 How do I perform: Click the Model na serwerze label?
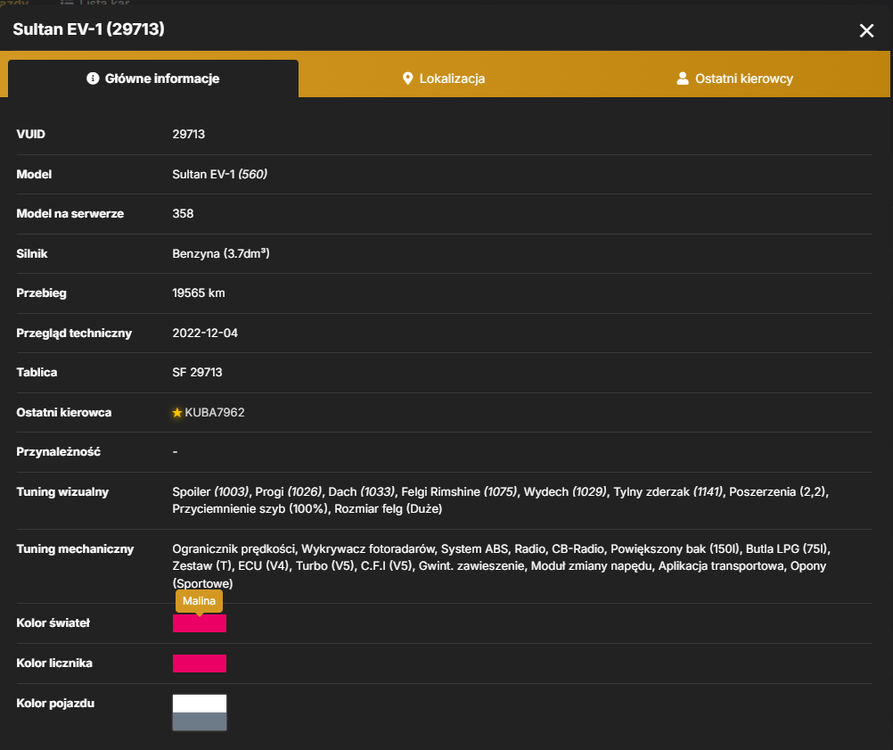tap(70, 214)
